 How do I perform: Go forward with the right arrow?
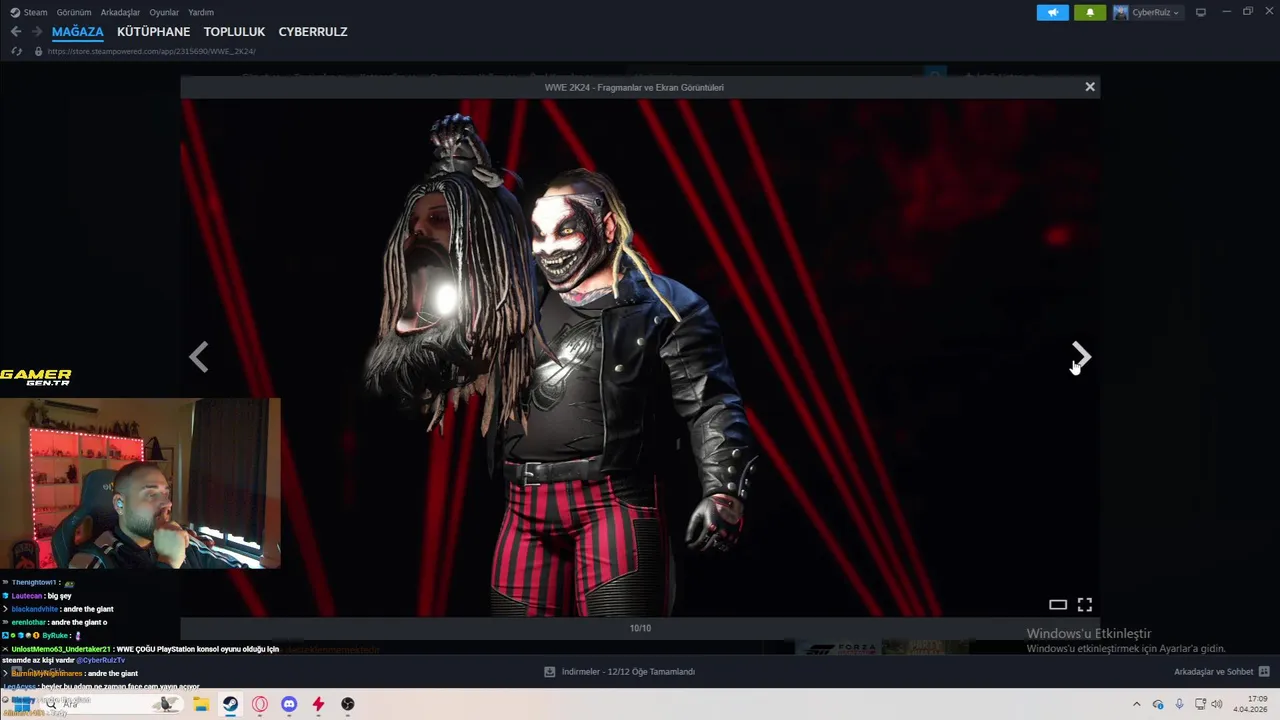click(x=37, y=31)
